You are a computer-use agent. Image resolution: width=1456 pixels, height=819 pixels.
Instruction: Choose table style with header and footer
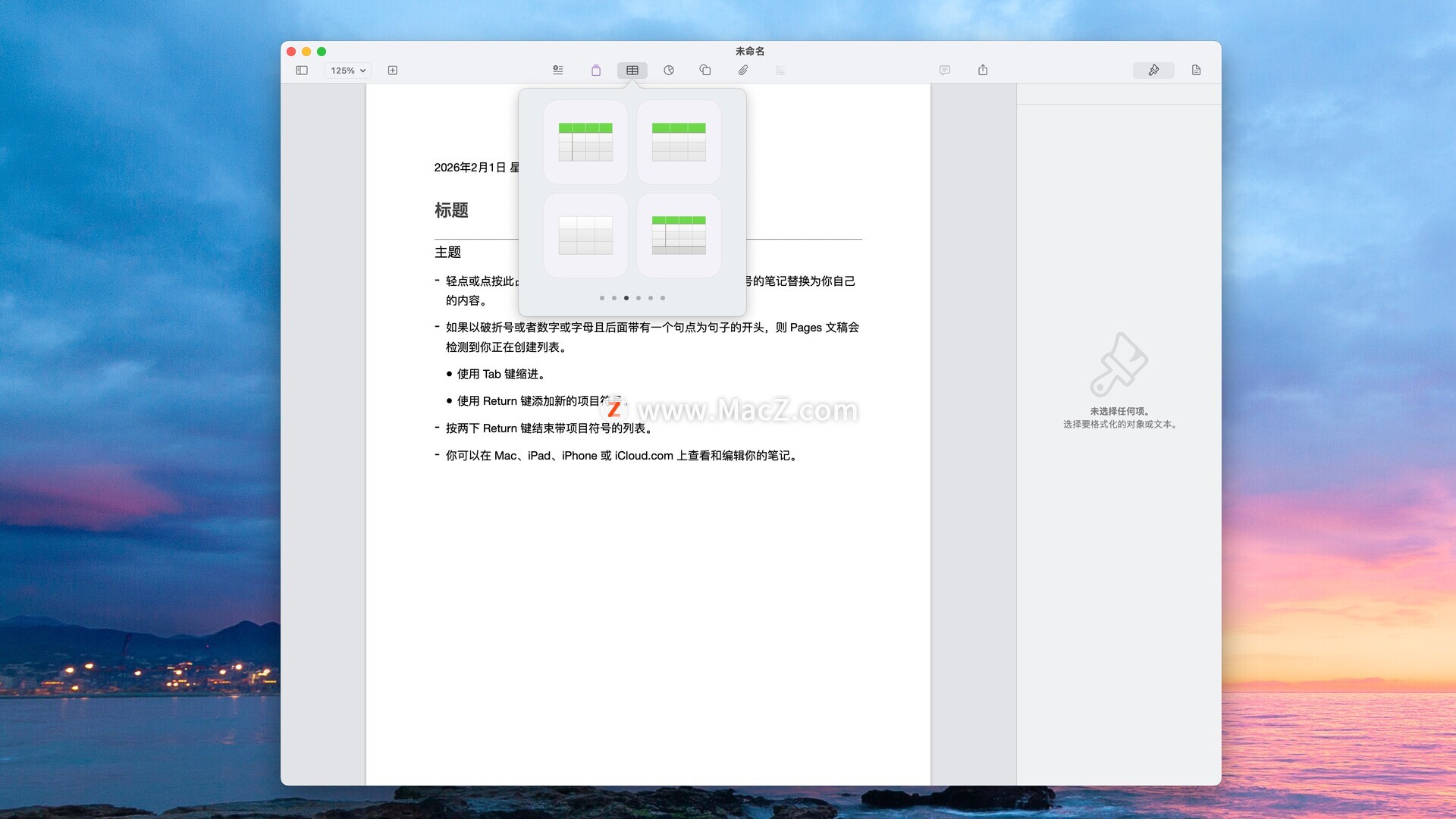(679, 235)
